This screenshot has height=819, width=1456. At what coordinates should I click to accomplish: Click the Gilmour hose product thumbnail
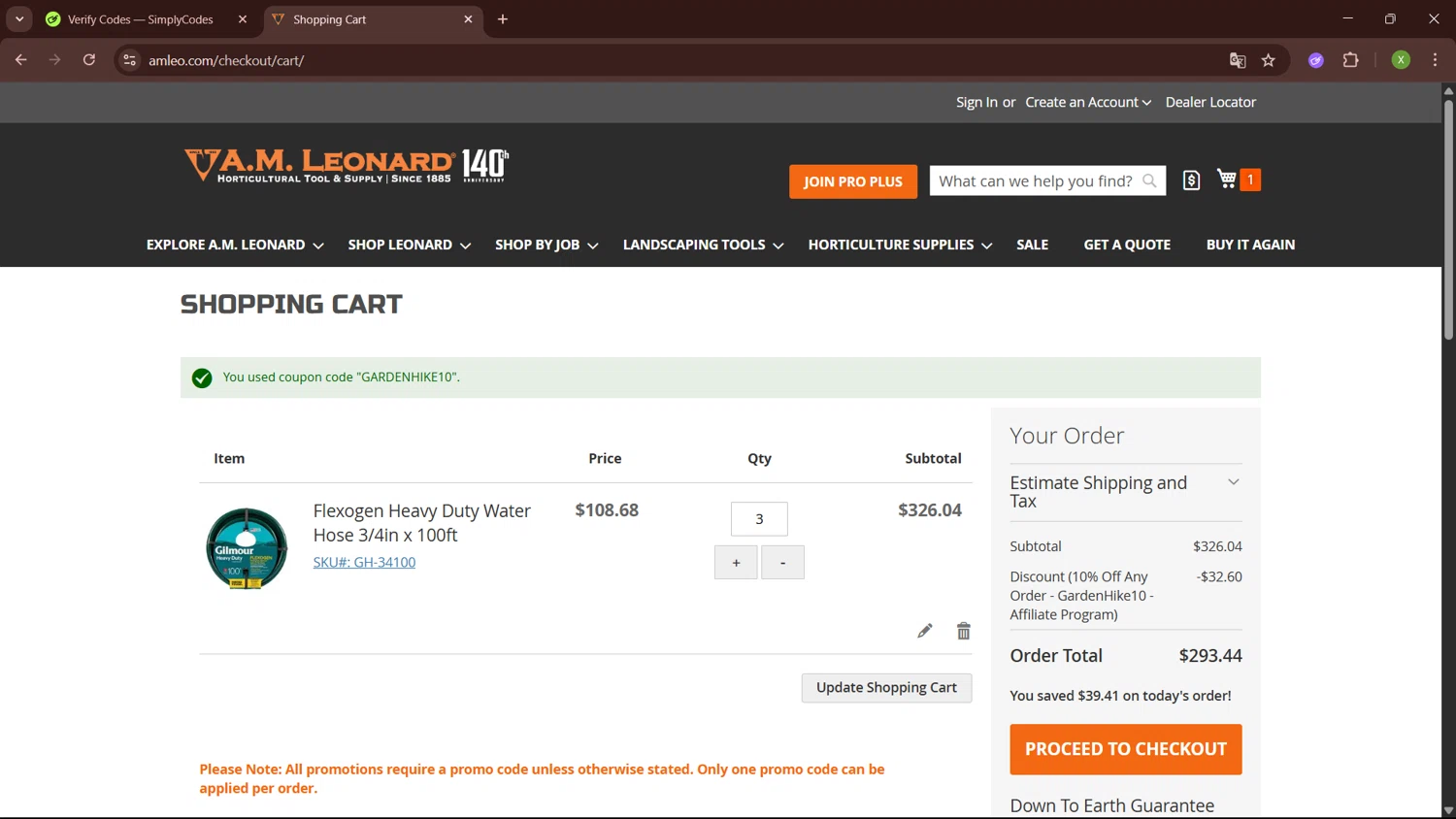pos(247,549)
